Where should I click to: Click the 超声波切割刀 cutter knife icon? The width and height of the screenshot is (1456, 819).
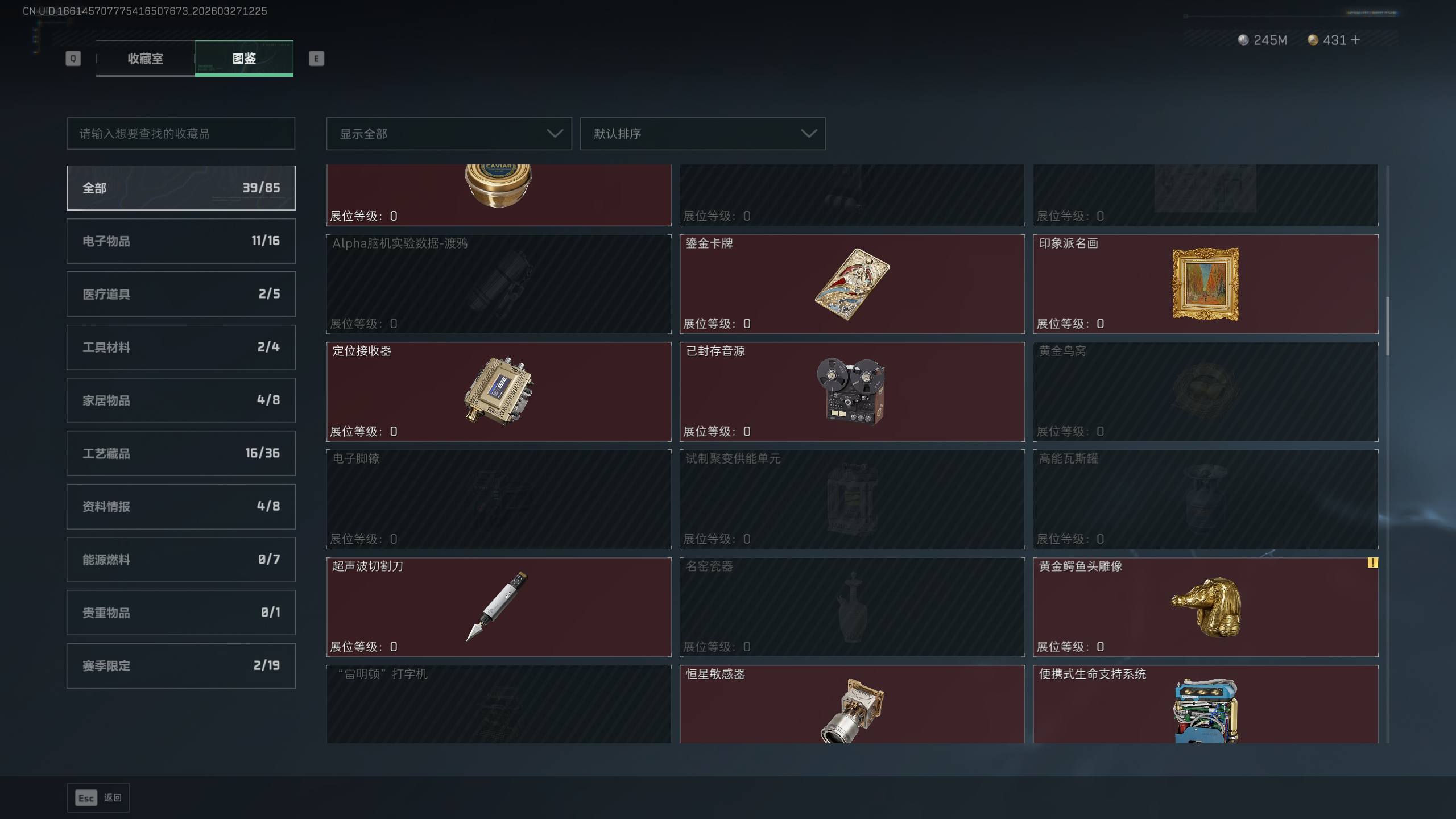coord(497,607)
